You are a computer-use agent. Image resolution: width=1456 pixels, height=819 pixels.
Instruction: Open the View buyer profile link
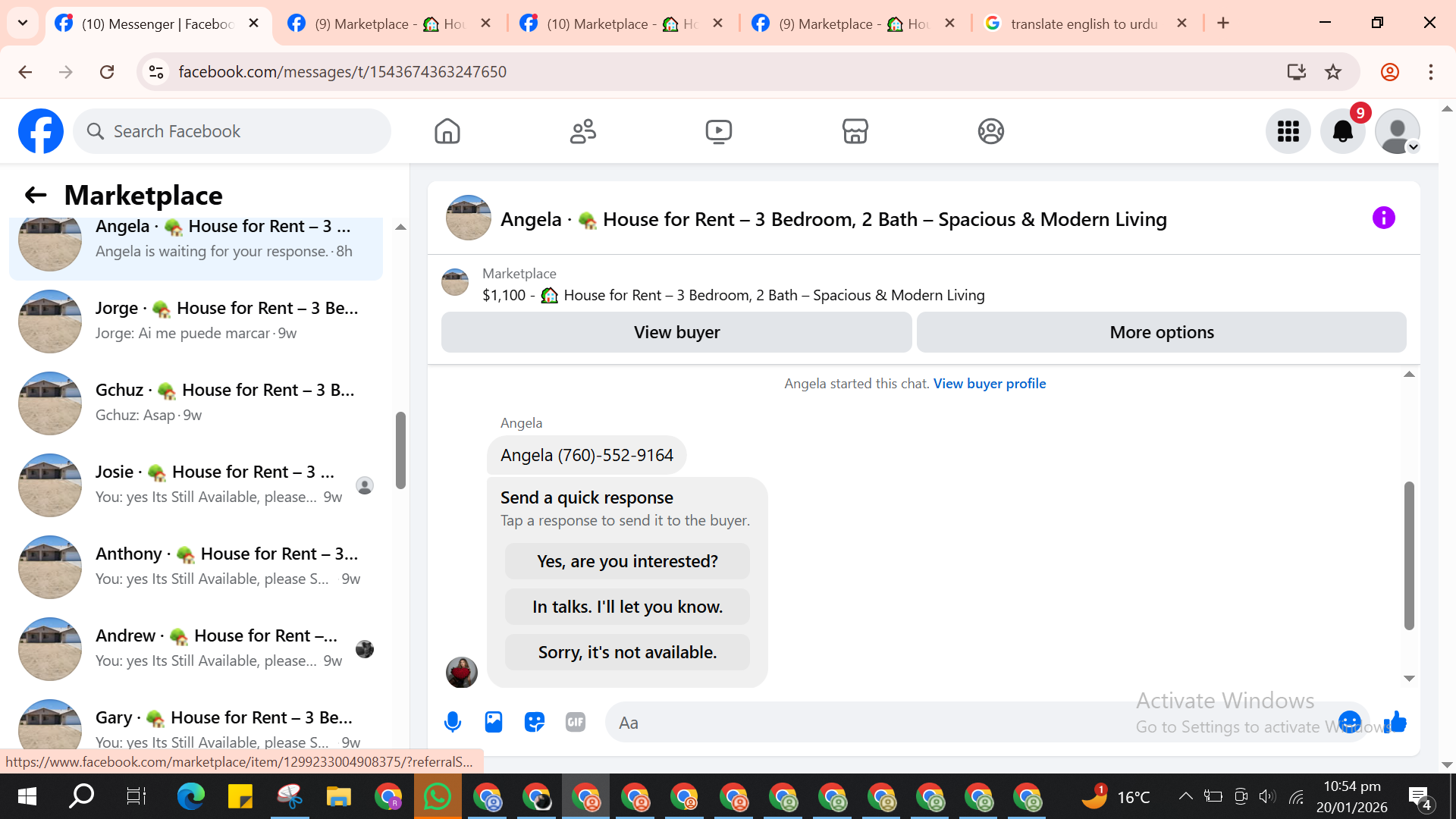pyautogui.click(x=990, y=384)
